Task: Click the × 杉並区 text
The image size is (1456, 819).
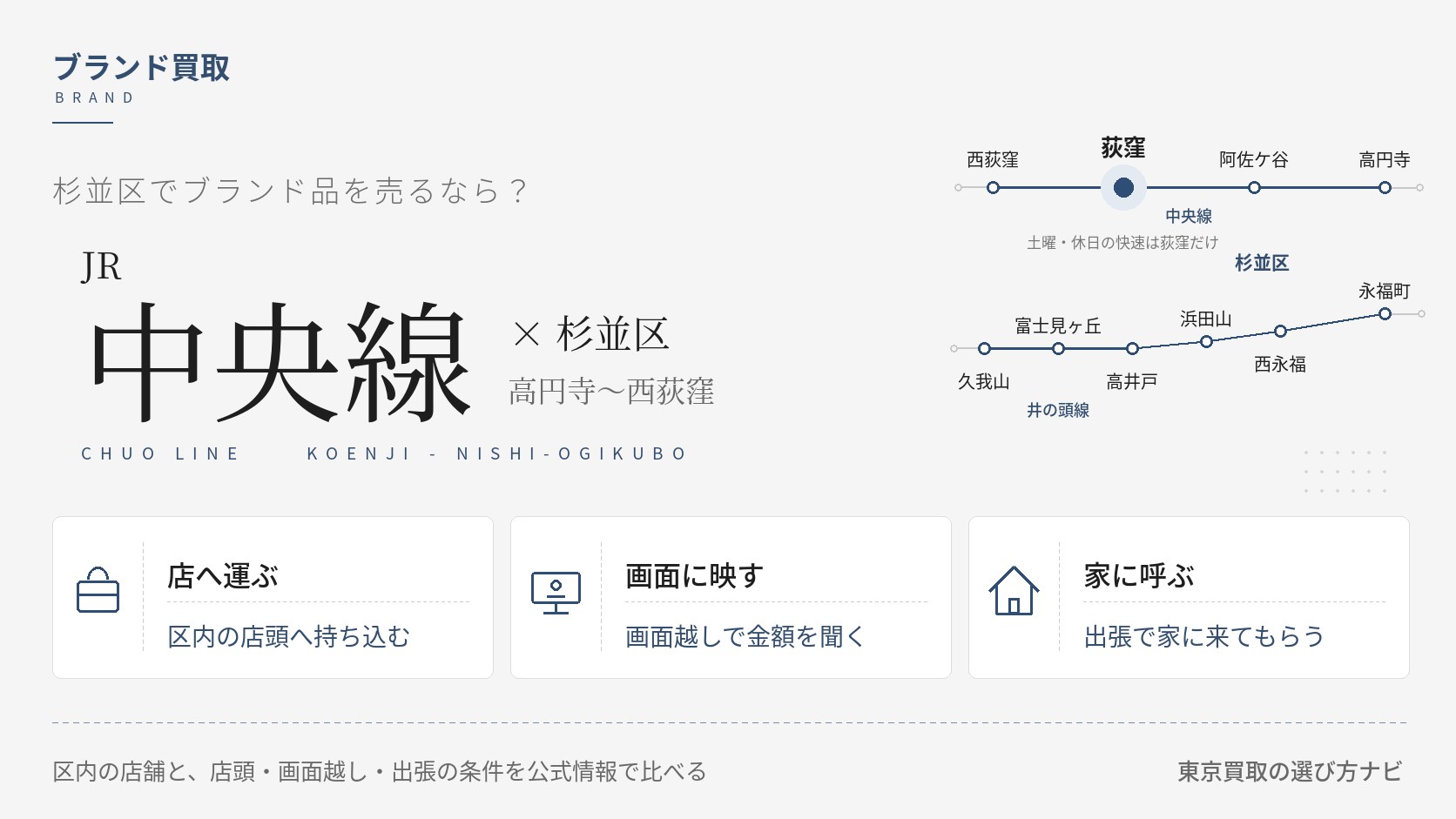Action: tap(591, 334)
